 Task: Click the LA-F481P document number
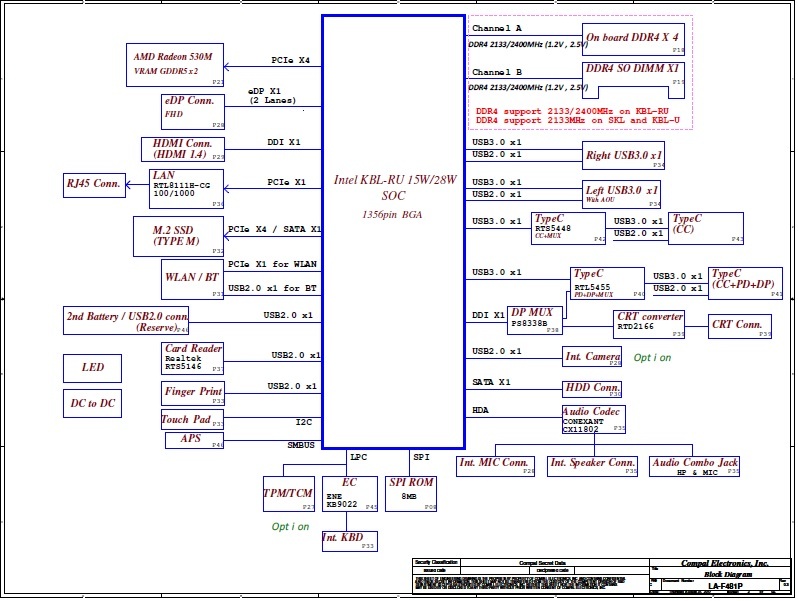[725, 586]
